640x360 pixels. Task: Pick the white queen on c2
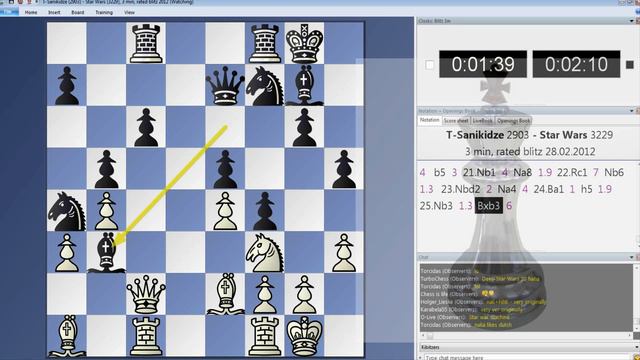coord(146,295)
